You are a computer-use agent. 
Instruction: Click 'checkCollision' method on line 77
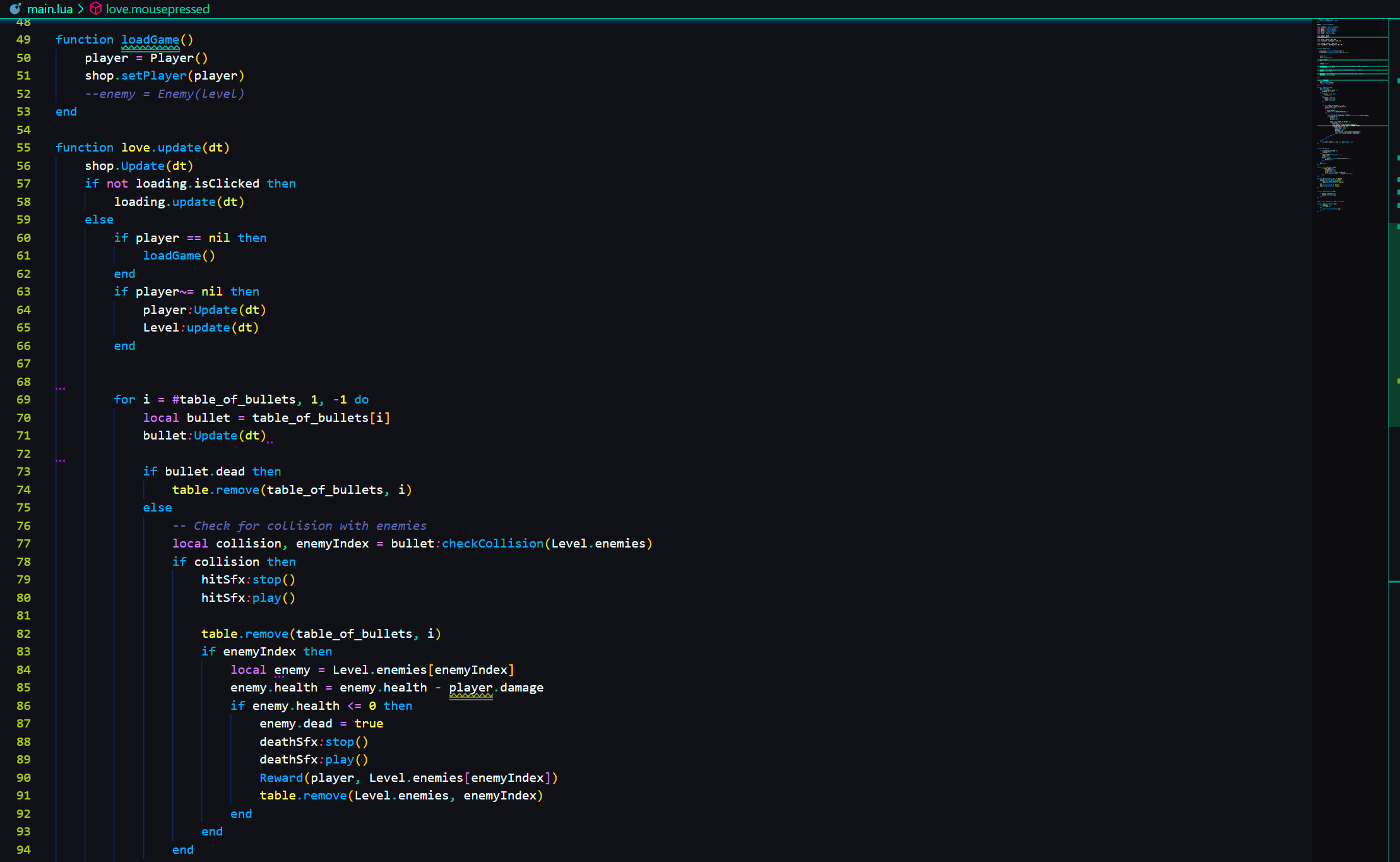[492, 544]
